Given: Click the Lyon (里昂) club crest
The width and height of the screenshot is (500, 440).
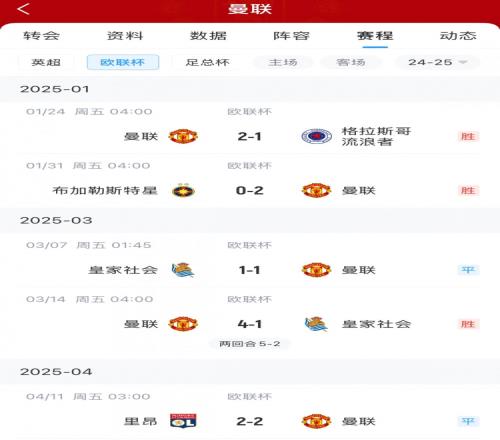Looking at the screenshot, I should (183, 421).
